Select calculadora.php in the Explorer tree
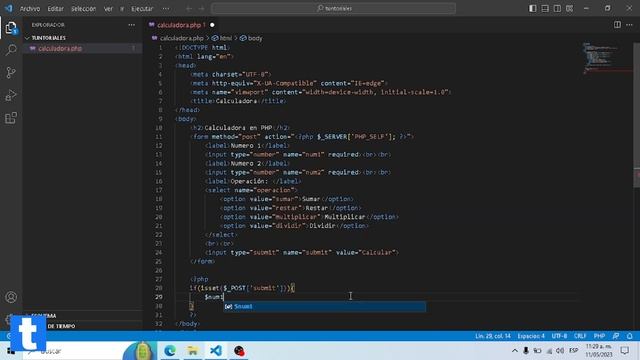The image size is (640, 360). click(60, 48)
